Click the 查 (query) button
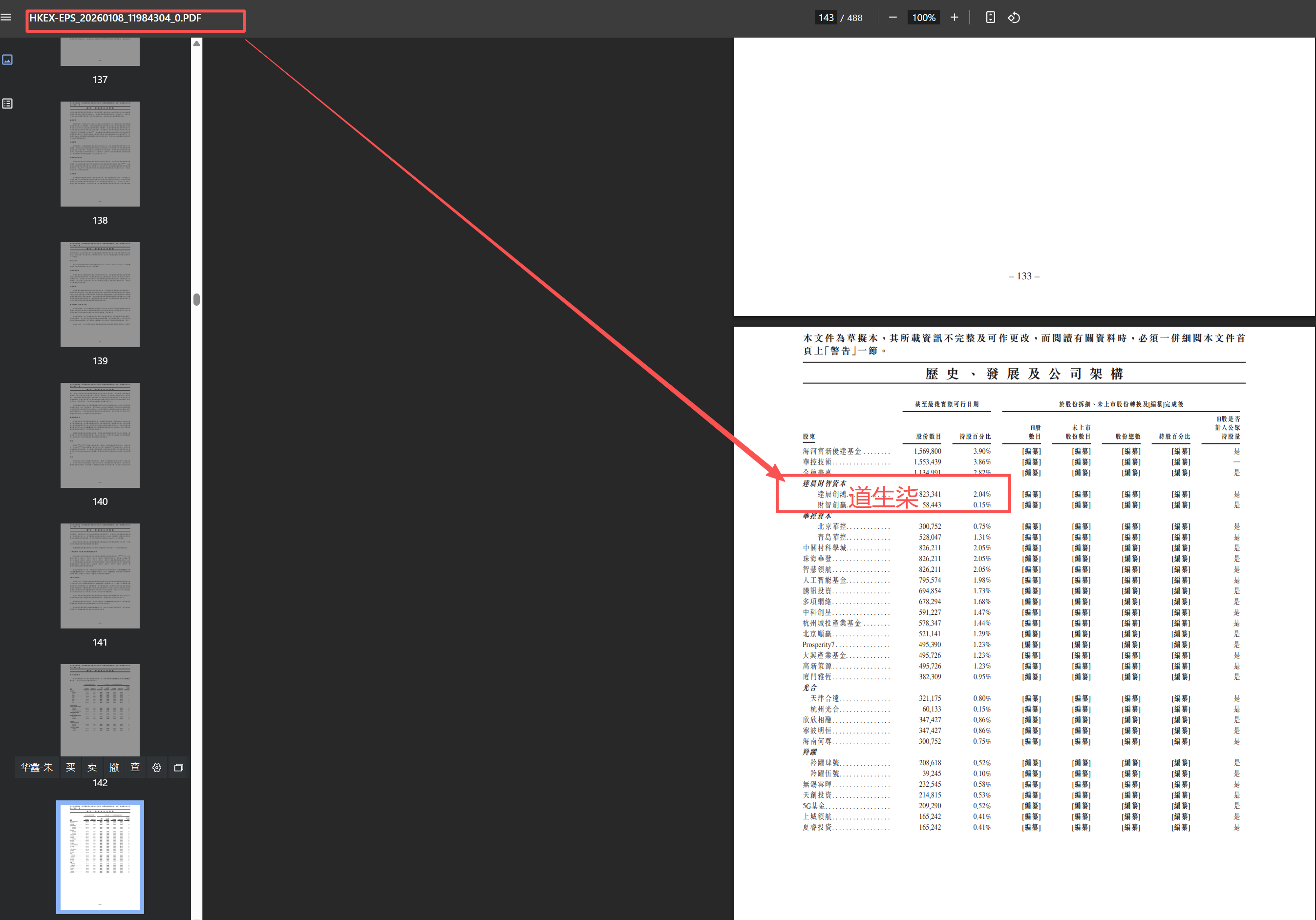This screenshot has height=920, width=1316. (x=135, y=767)
